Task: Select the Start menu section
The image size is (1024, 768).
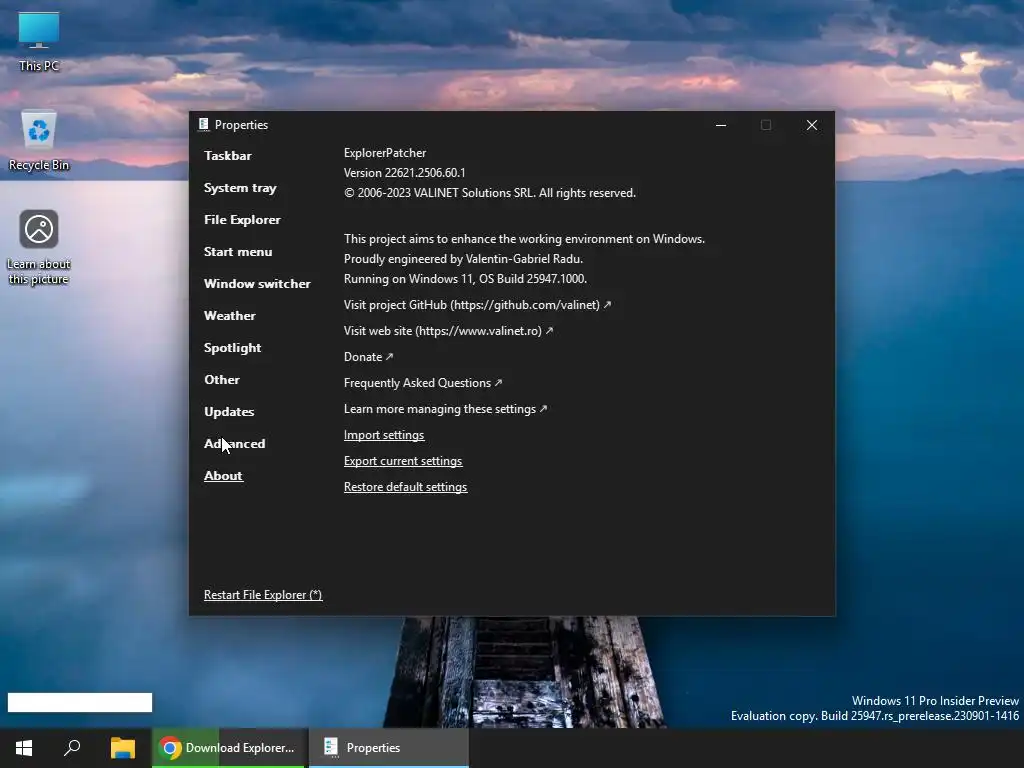Action: [238, 252]
